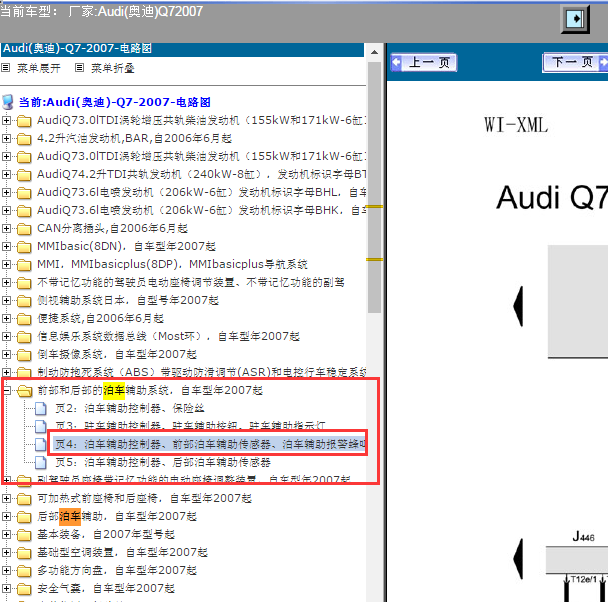Click folder icon for 基本装备
The width and height of the screenshot is (608, 602).
click(24, 535)
